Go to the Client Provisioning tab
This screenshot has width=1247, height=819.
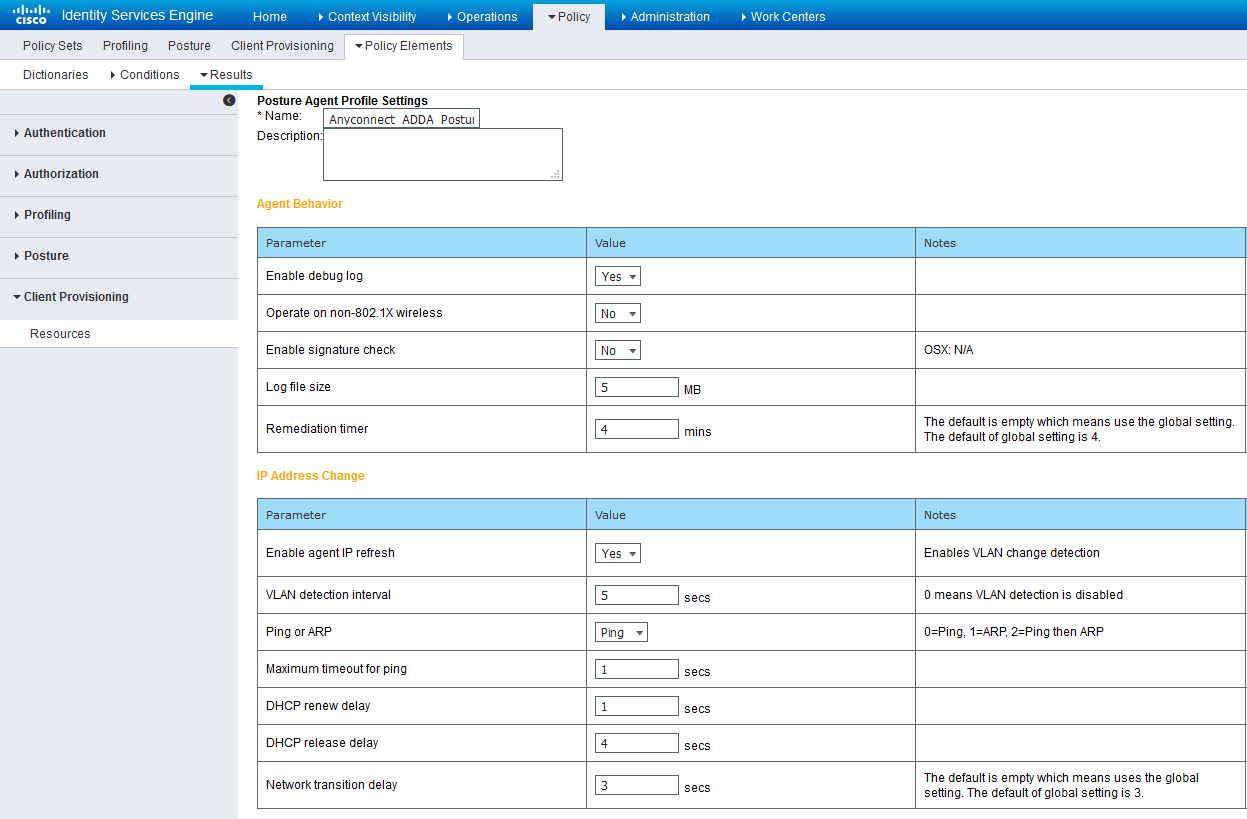click(x=282, y=46)
